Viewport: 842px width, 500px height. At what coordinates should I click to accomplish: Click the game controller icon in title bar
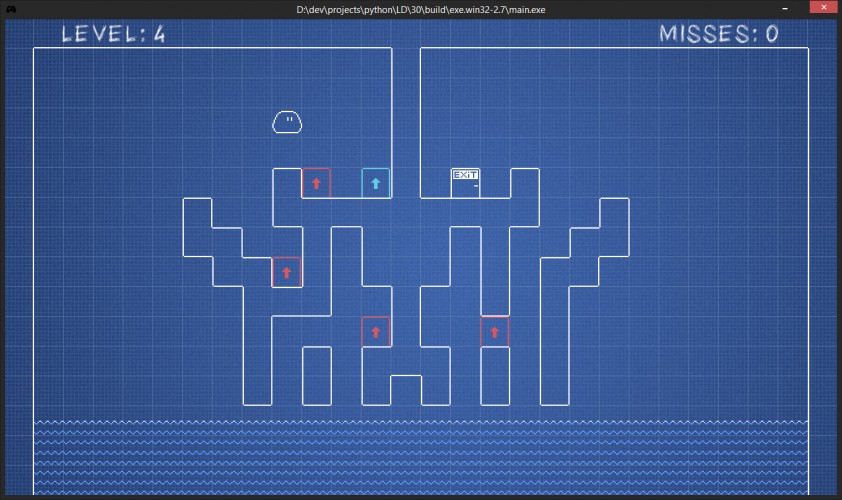point(11,10)
